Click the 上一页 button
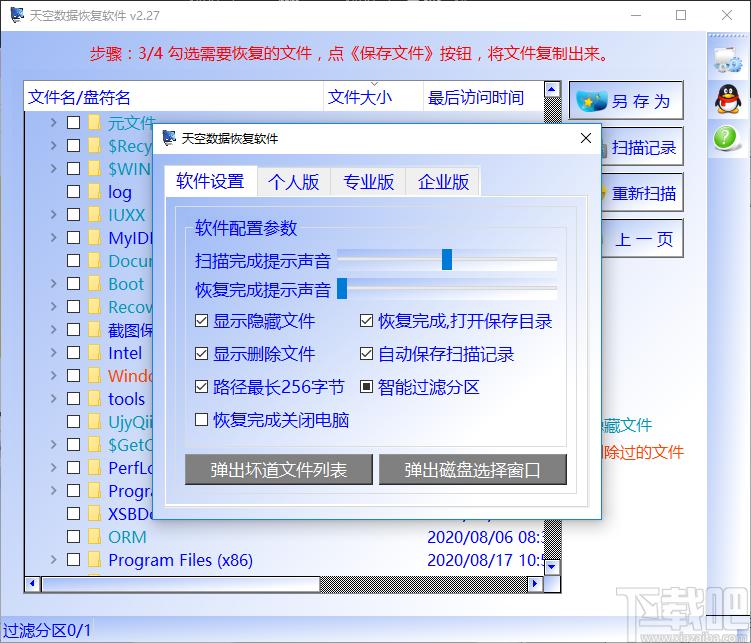751x643 pixels. [642, 239]
